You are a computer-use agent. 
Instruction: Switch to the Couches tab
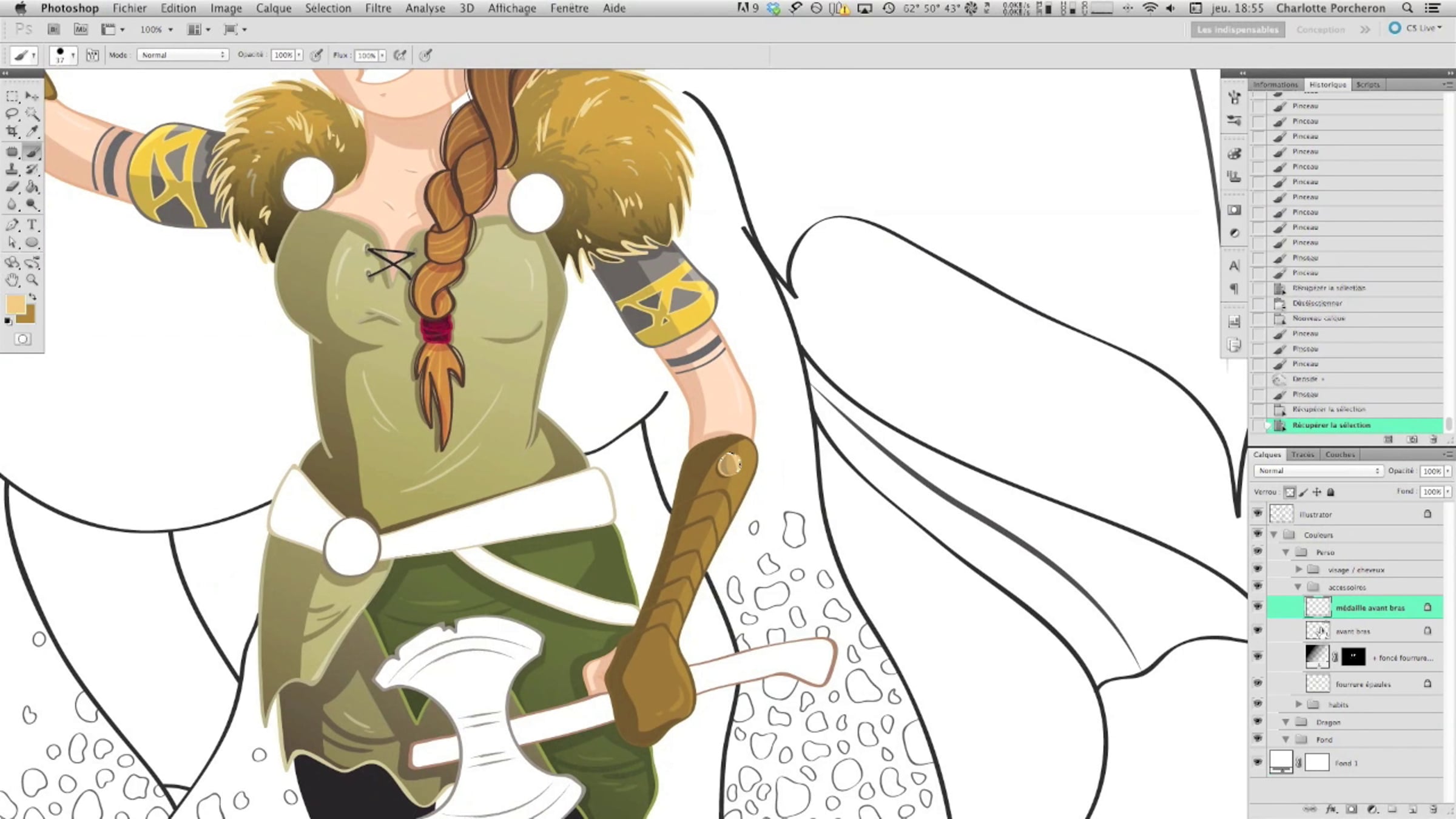click(1340, 454)
